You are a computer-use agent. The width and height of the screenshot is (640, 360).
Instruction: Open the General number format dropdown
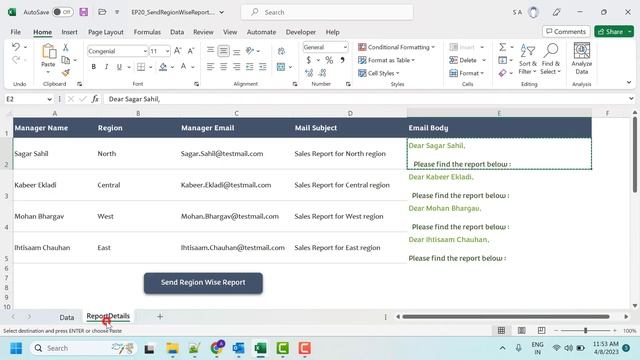[x=345, y=47]
